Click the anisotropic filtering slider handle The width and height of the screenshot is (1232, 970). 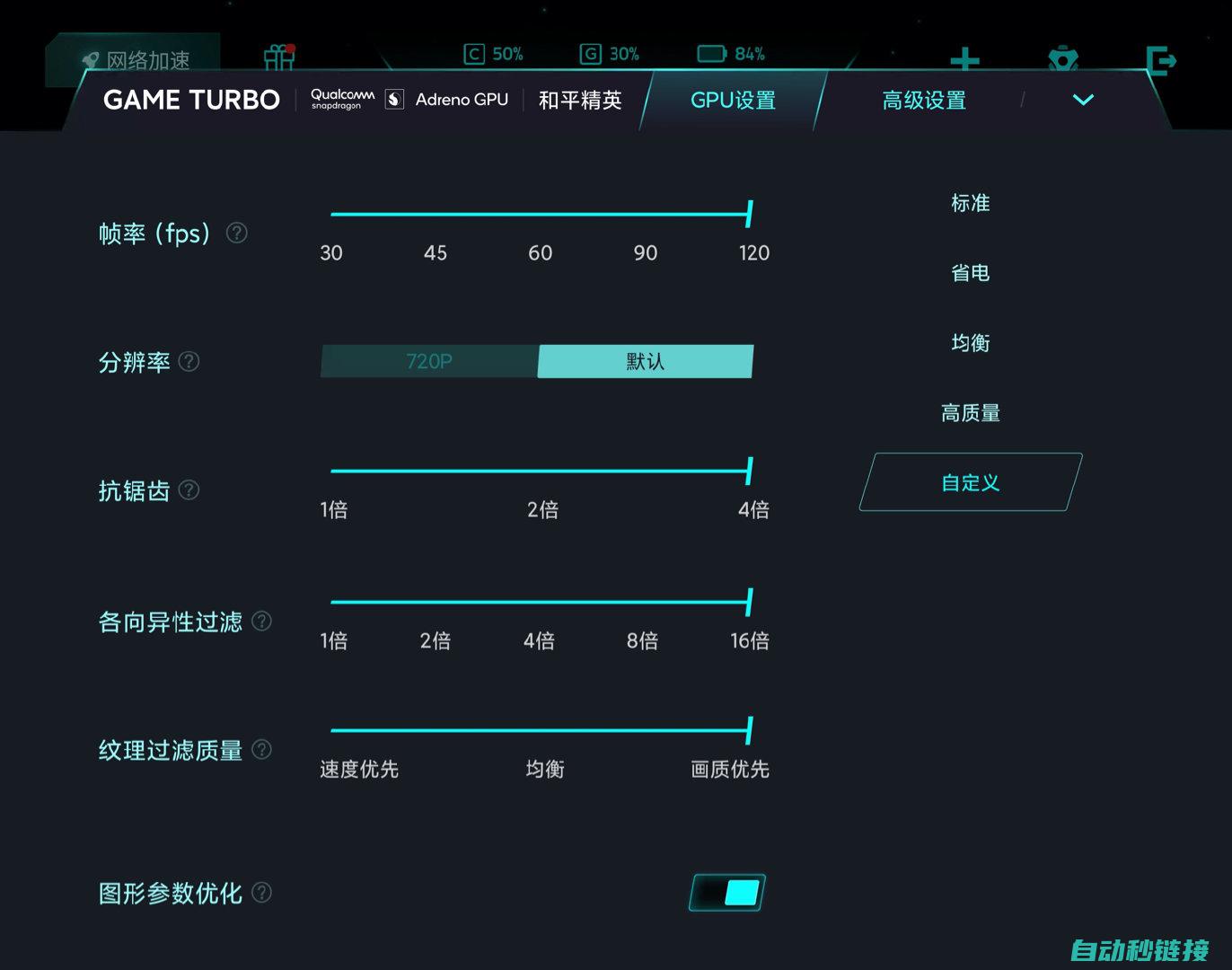tap(749, 602)
